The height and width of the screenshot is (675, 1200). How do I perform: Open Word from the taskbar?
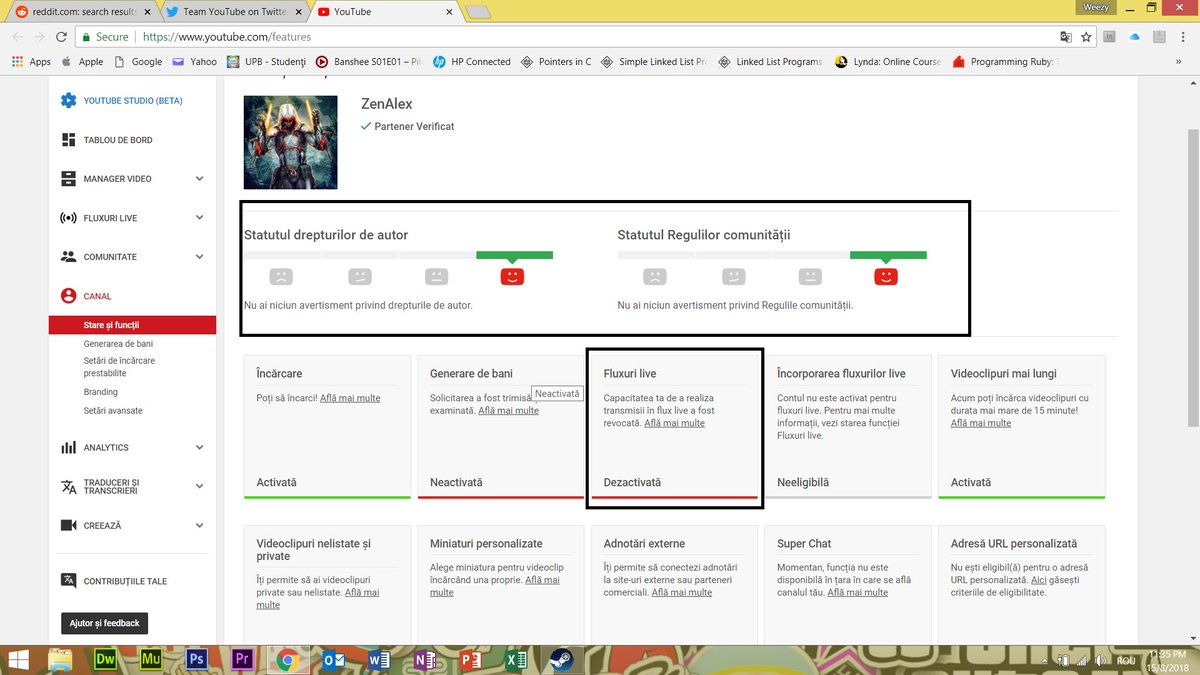[378, 660]
